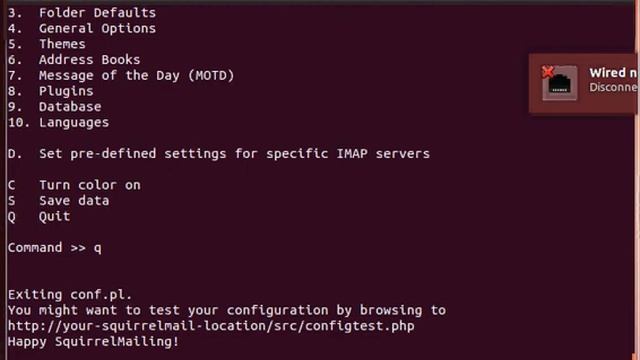Click the Plugins menu line
The image size is (640, 360).
click(51, 91)
